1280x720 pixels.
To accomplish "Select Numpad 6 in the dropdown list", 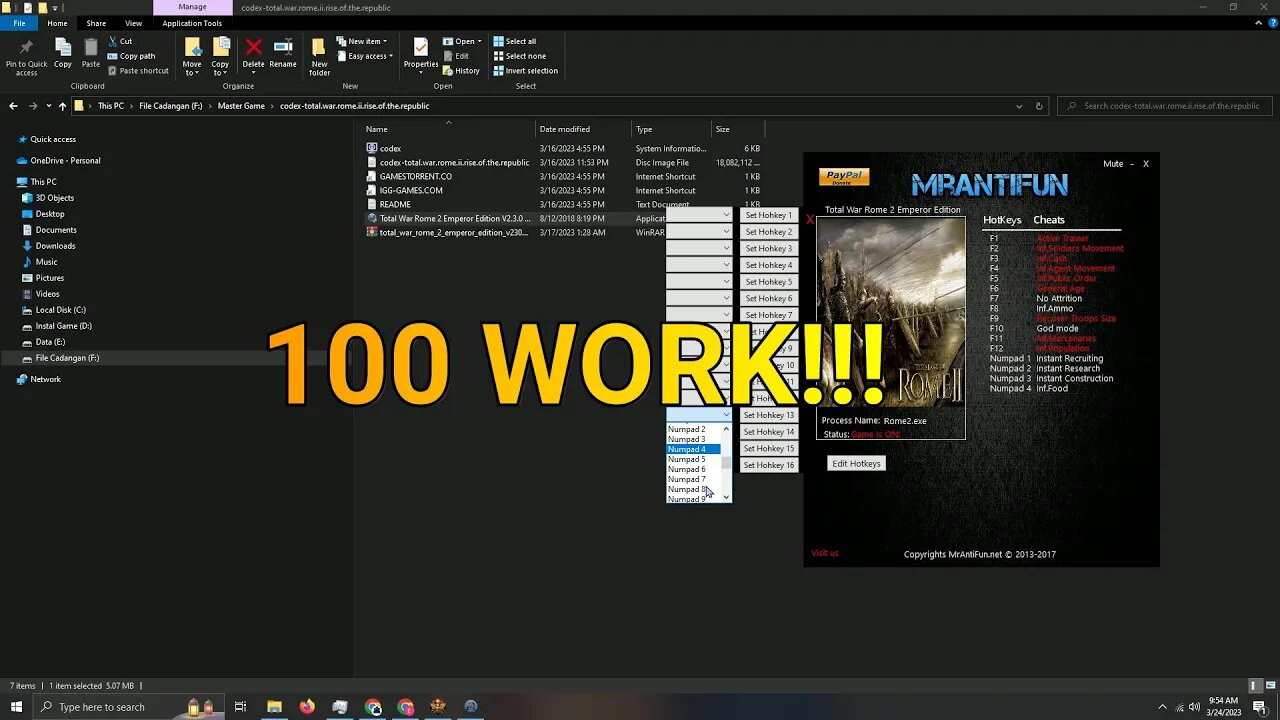I will coord(693,469).
